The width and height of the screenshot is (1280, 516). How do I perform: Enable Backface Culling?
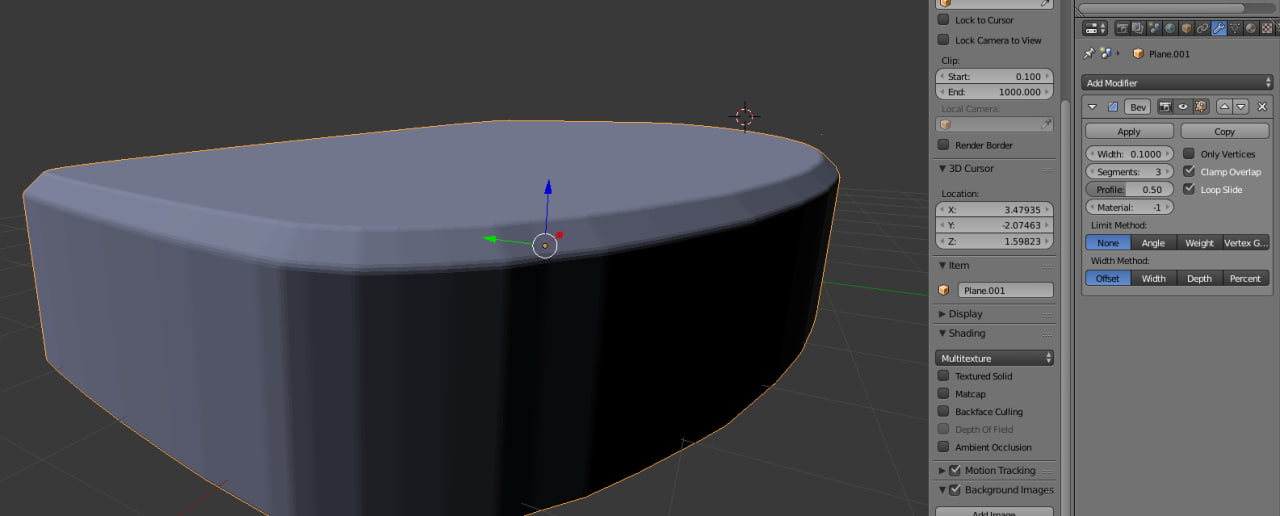pos(943,412)
